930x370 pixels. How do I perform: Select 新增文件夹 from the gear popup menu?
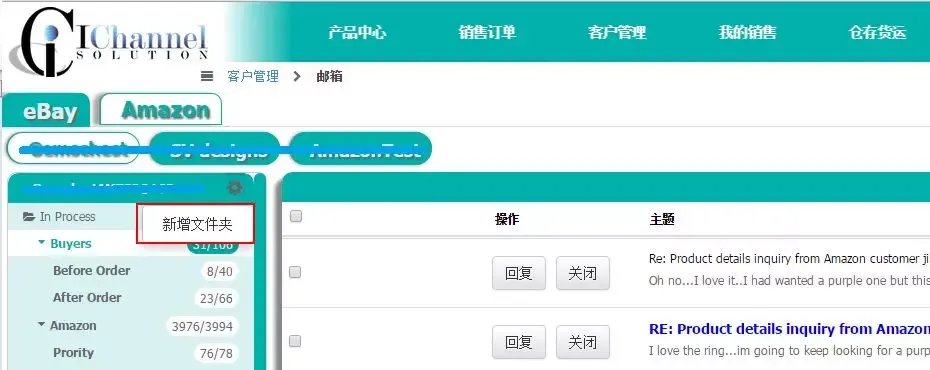click(198, 224)
